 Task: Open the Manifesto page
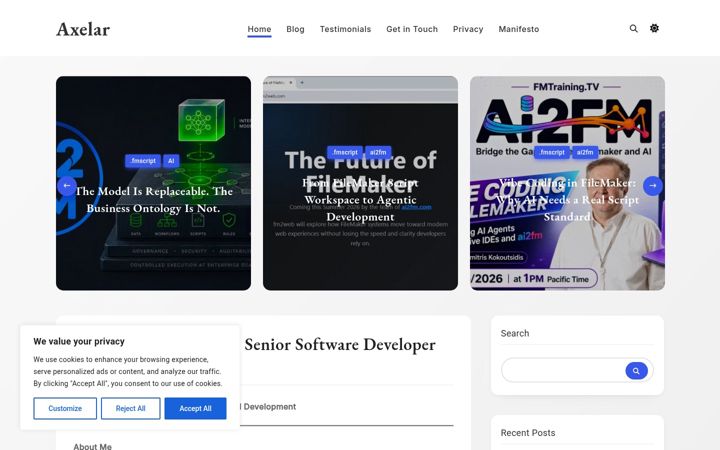(x=519, y=29)
